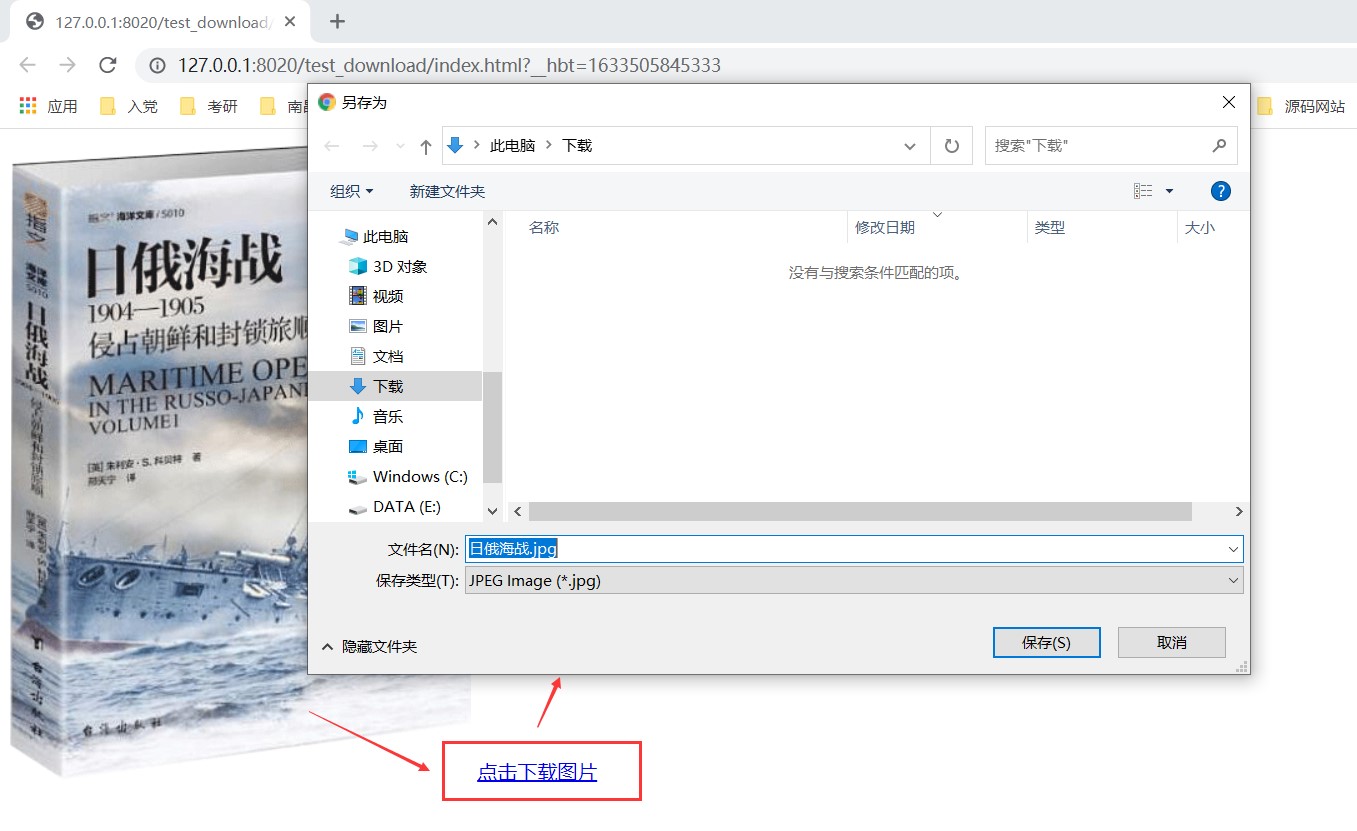Open the 入党 bookmark folder
1357x831 pixels.
[x=129, y=106]
